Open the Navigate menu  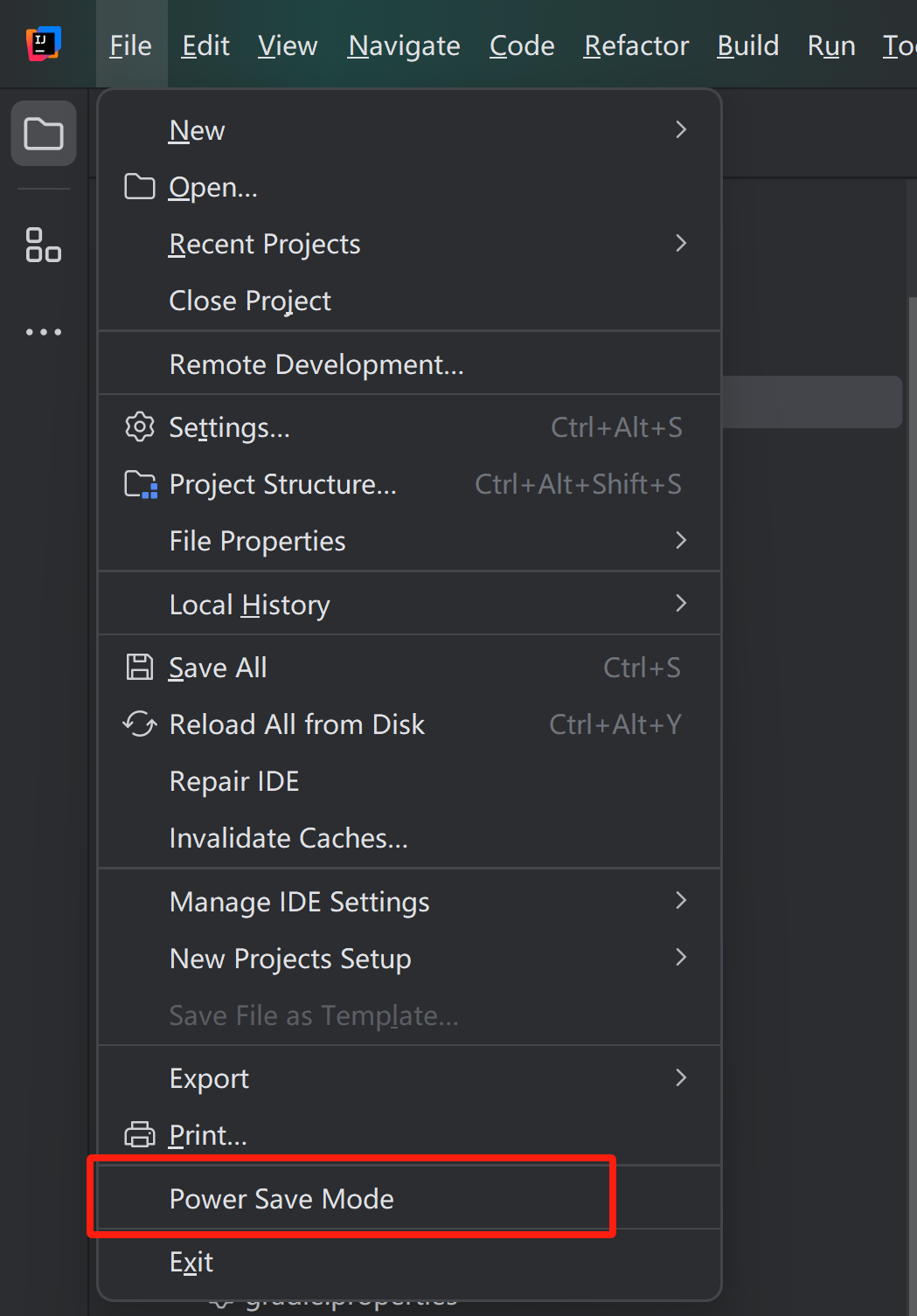tap(404, 45)
